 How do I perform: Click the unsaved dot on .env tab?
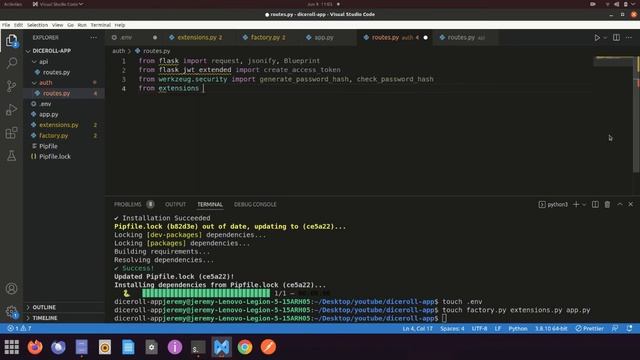(x=155, y=38)
